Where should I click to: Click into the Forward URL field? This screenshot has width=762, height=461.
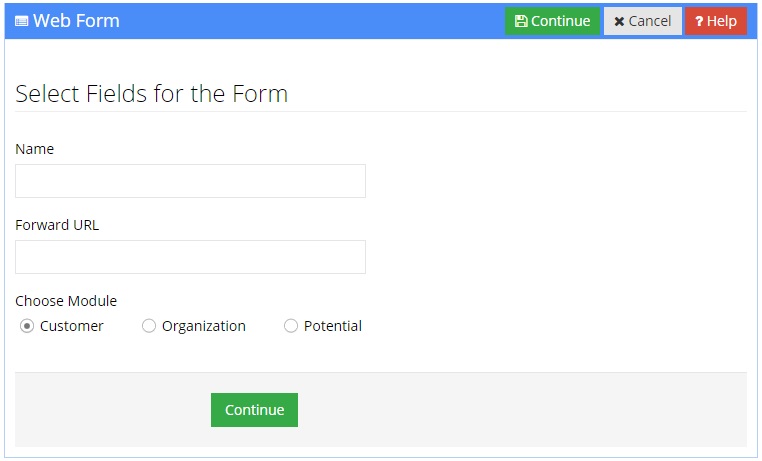point(190,257)
